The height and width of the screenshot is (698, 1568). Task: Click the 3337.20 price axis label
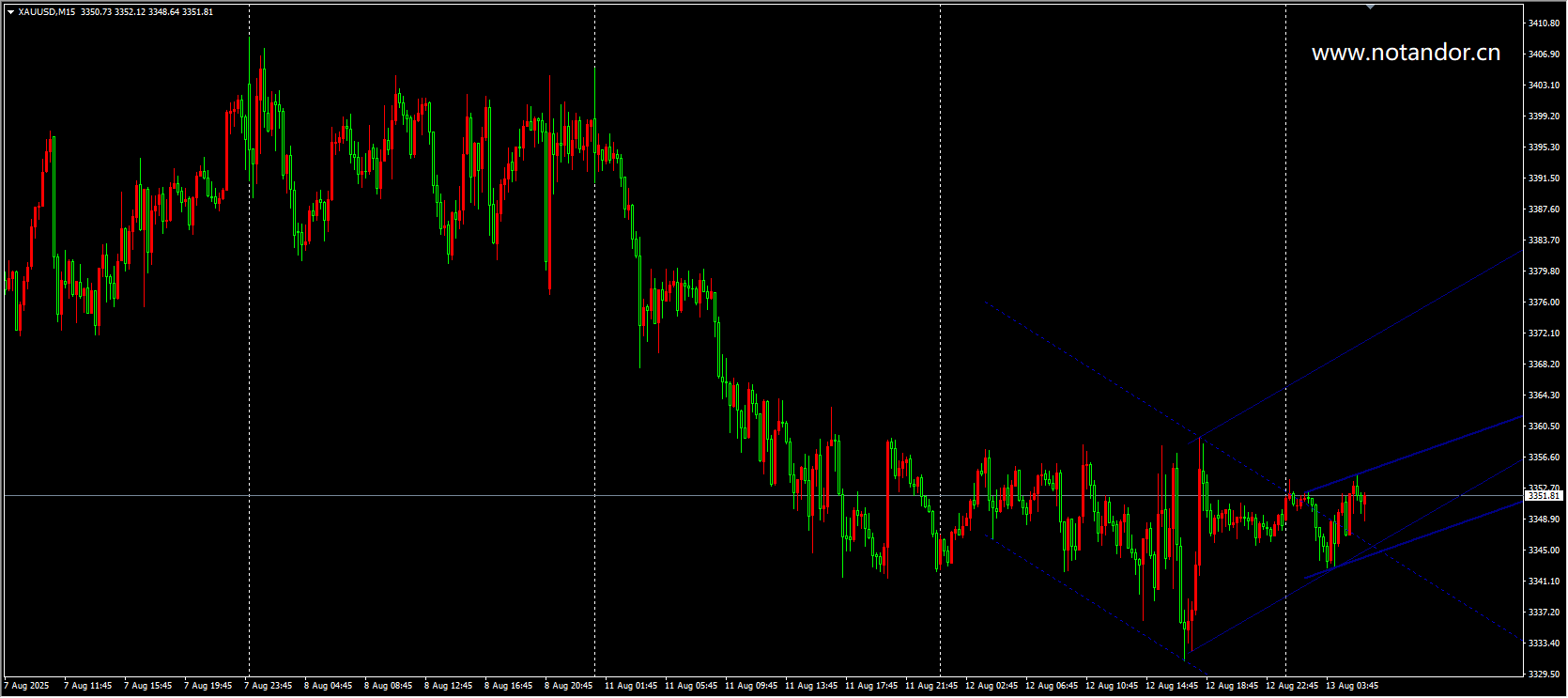pyautogui.click(x=1544, y=613)
